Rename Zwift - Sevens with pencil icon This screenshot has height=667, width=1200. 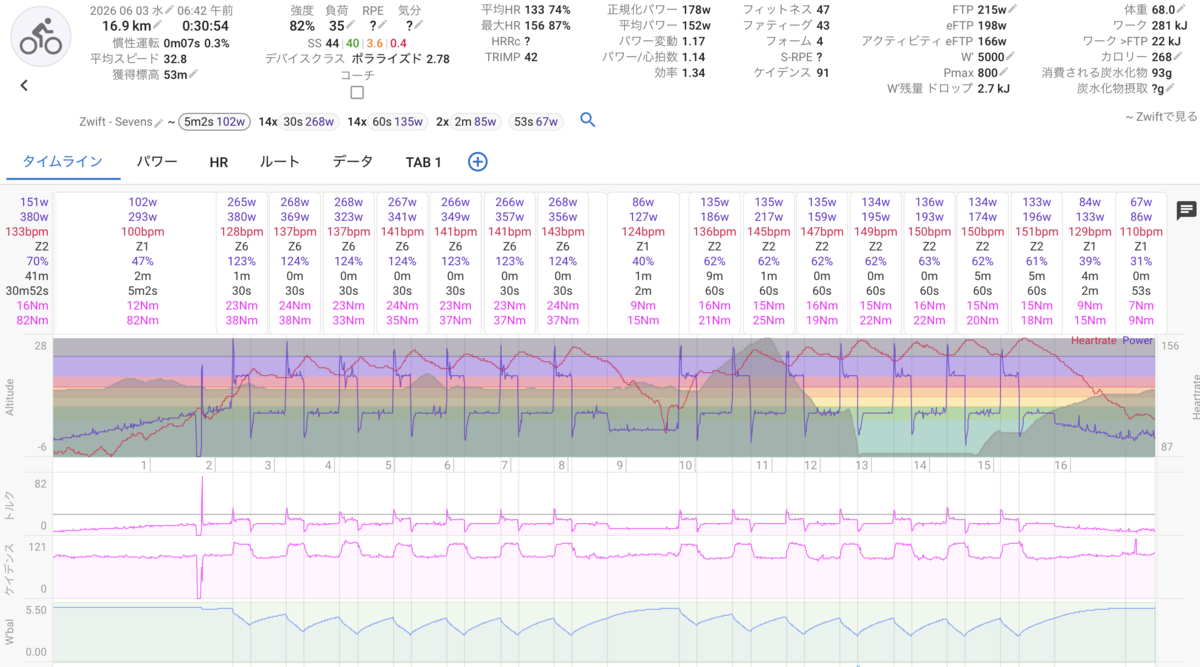tap(158, 122)
